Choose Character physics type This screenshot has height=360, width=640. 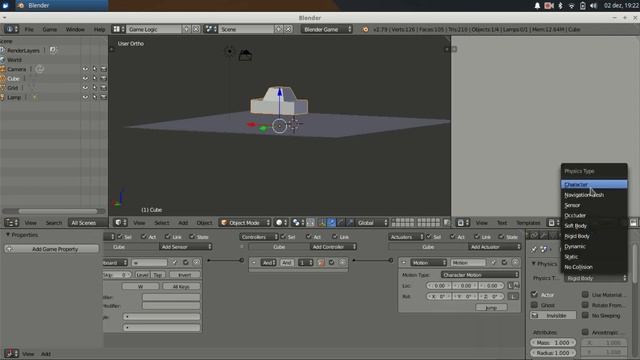tap(594, 184)
